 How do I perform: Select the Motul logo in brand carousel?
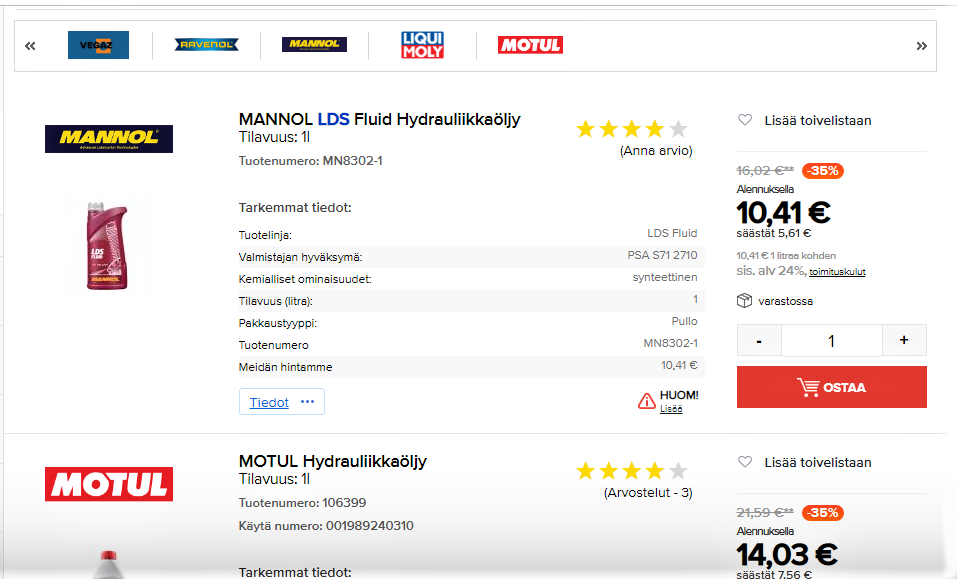point(530,45)
